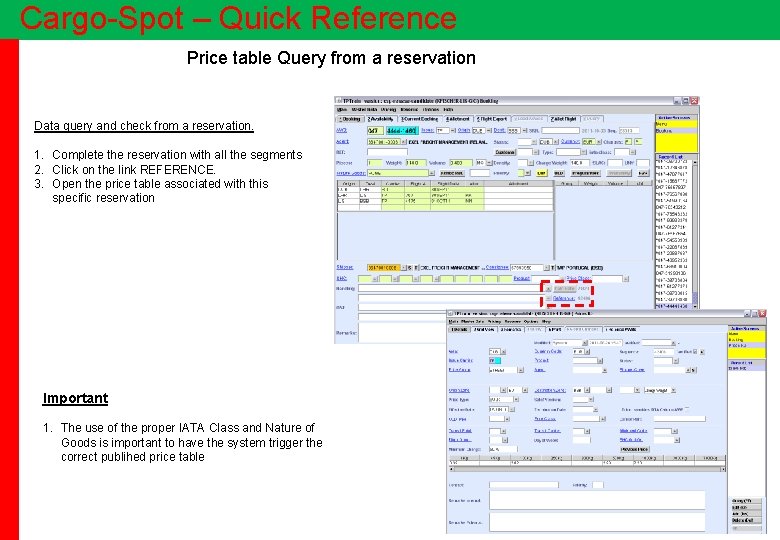Expand the Shipper code dropdown arrow
This screenshot has height=540, width=780.
[404, 268]
